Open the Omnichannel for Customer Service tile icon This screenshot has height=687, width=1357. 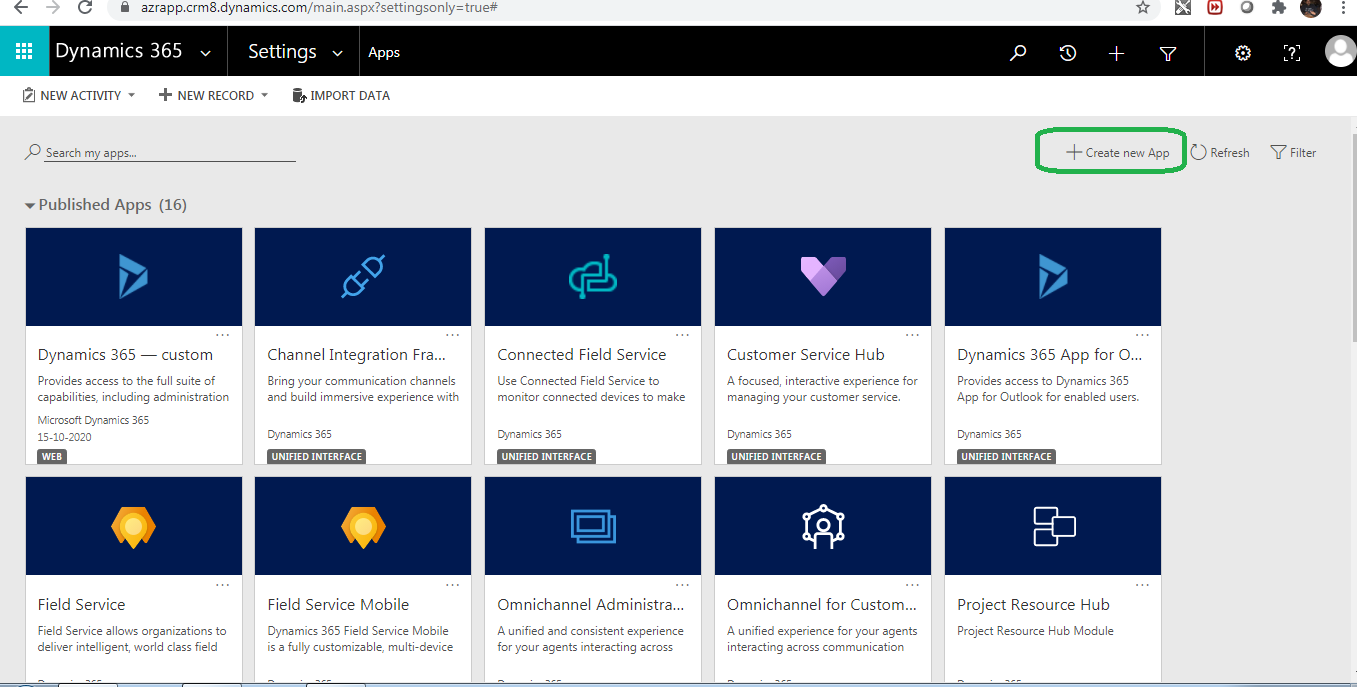(823, 525)
